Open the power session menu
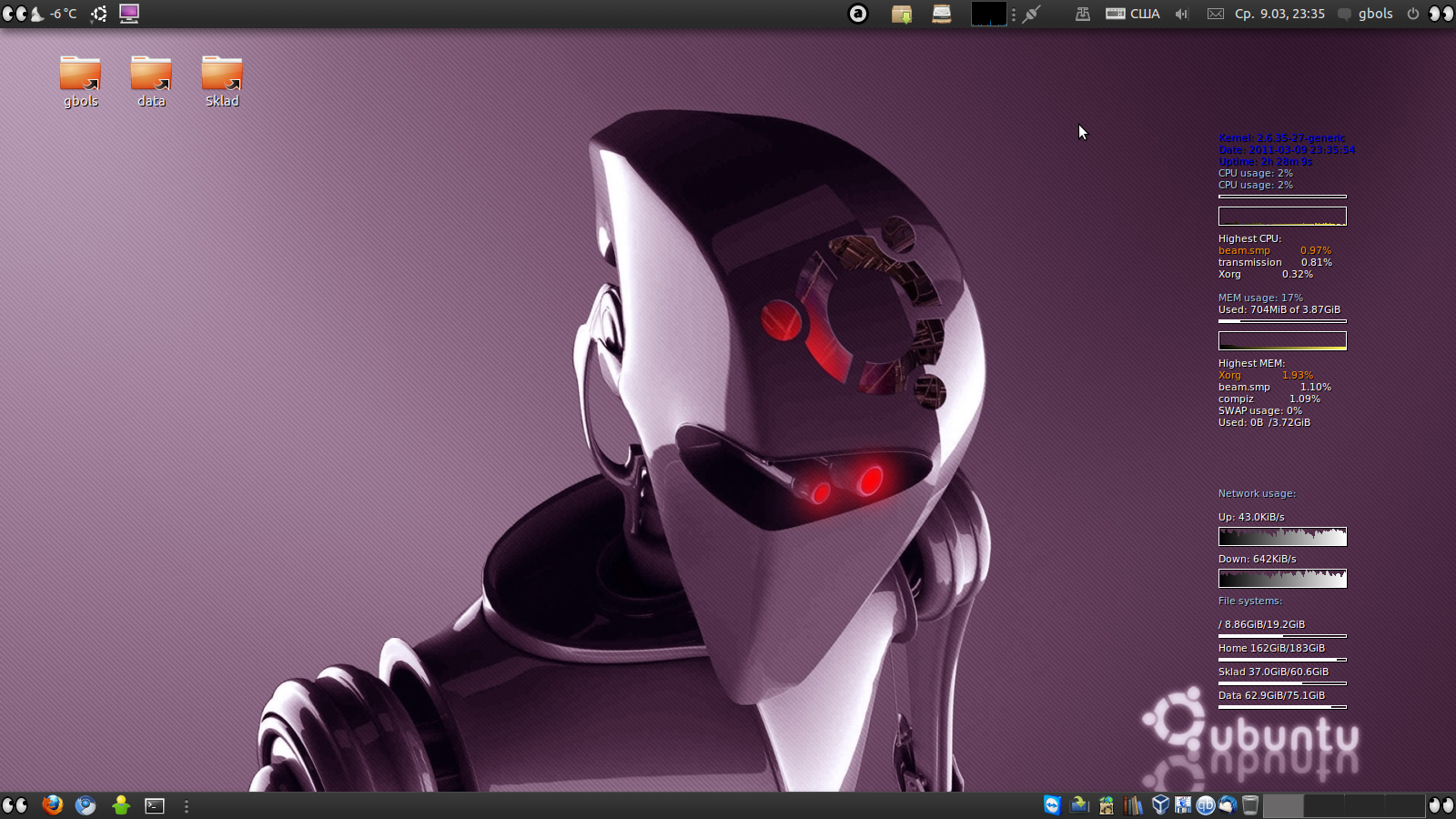1456x819 pixels. click(x=1413, y=14)
